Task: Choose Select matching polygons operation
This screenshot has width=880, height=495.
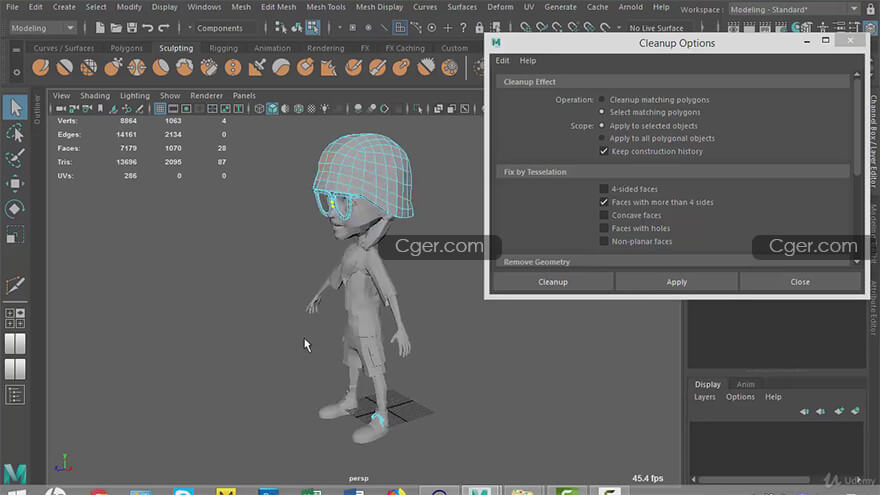Action: tap(602, 112)
